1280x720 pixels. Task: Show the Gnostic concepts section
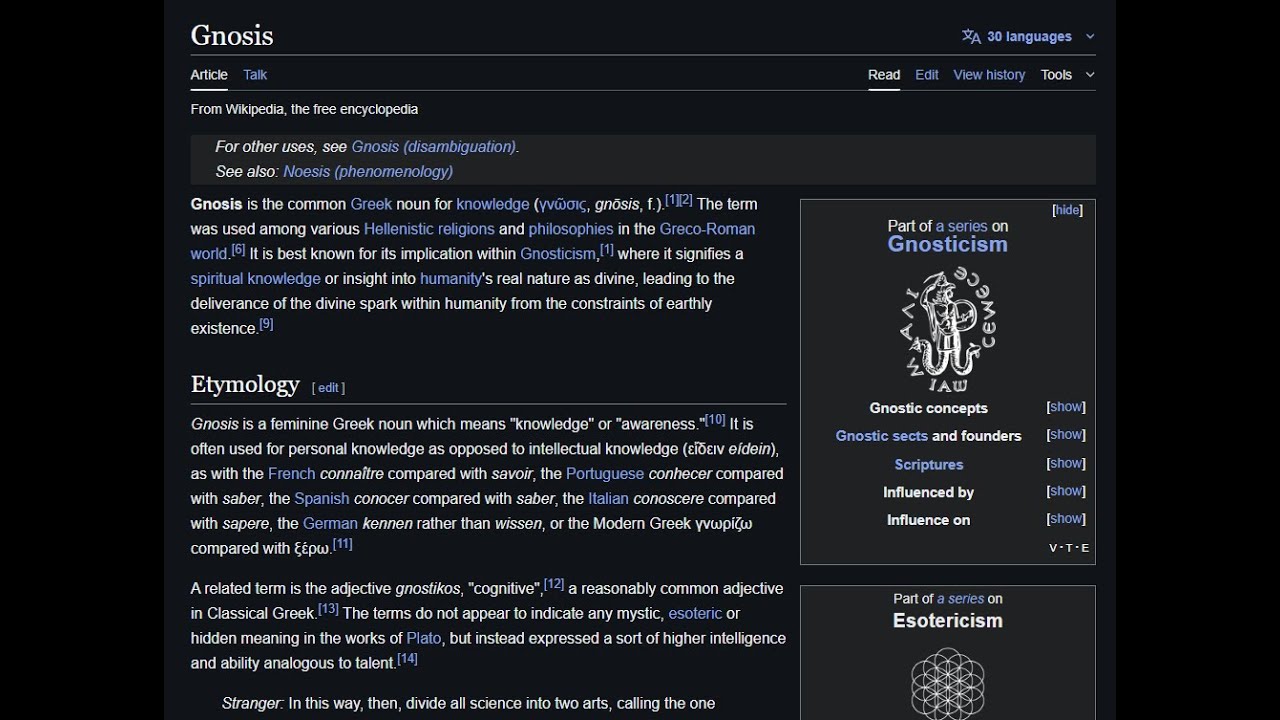click(x=1066, y=407)
